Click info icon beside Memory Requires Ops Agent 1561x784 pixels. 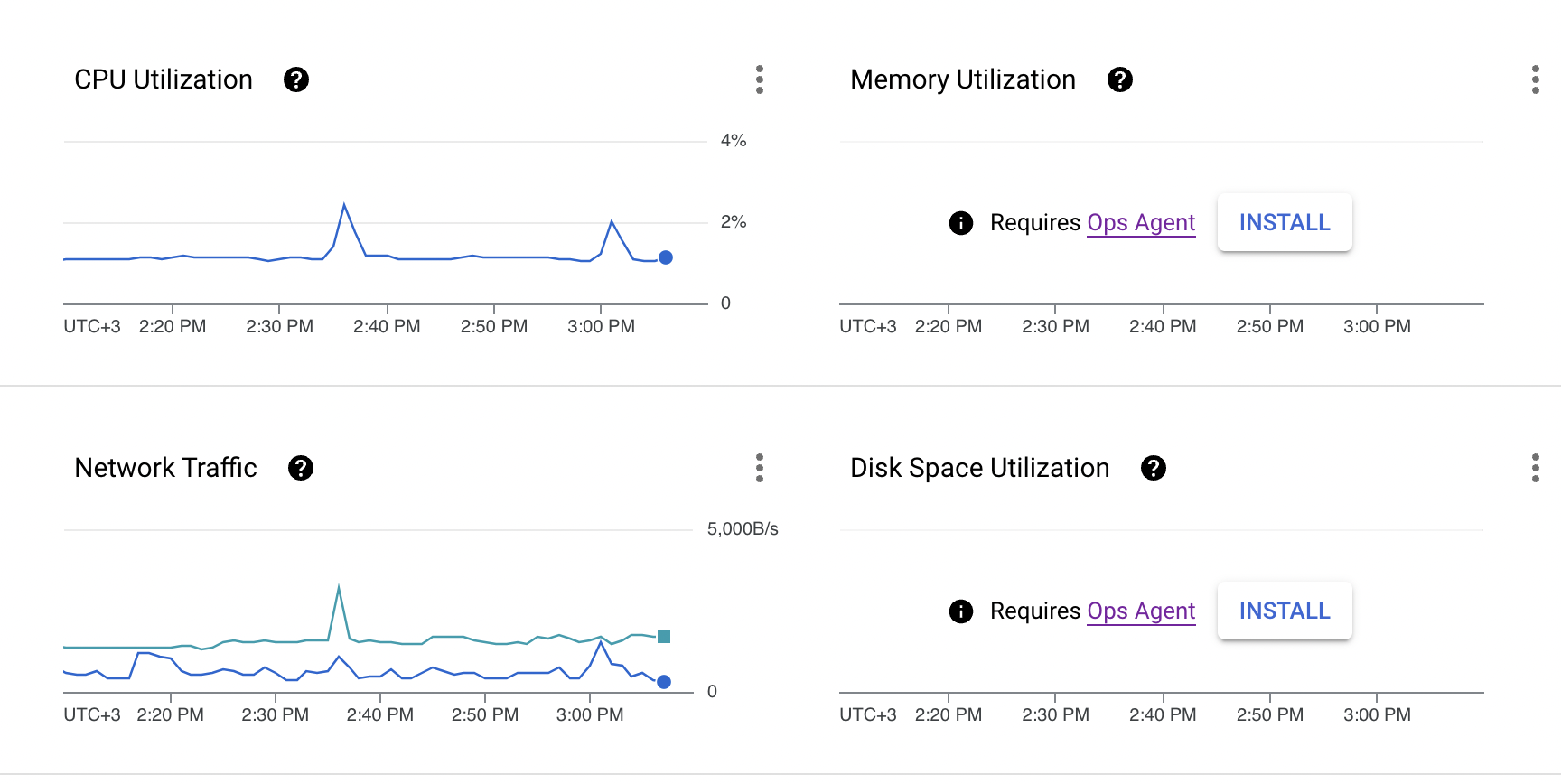click(961, 222)
